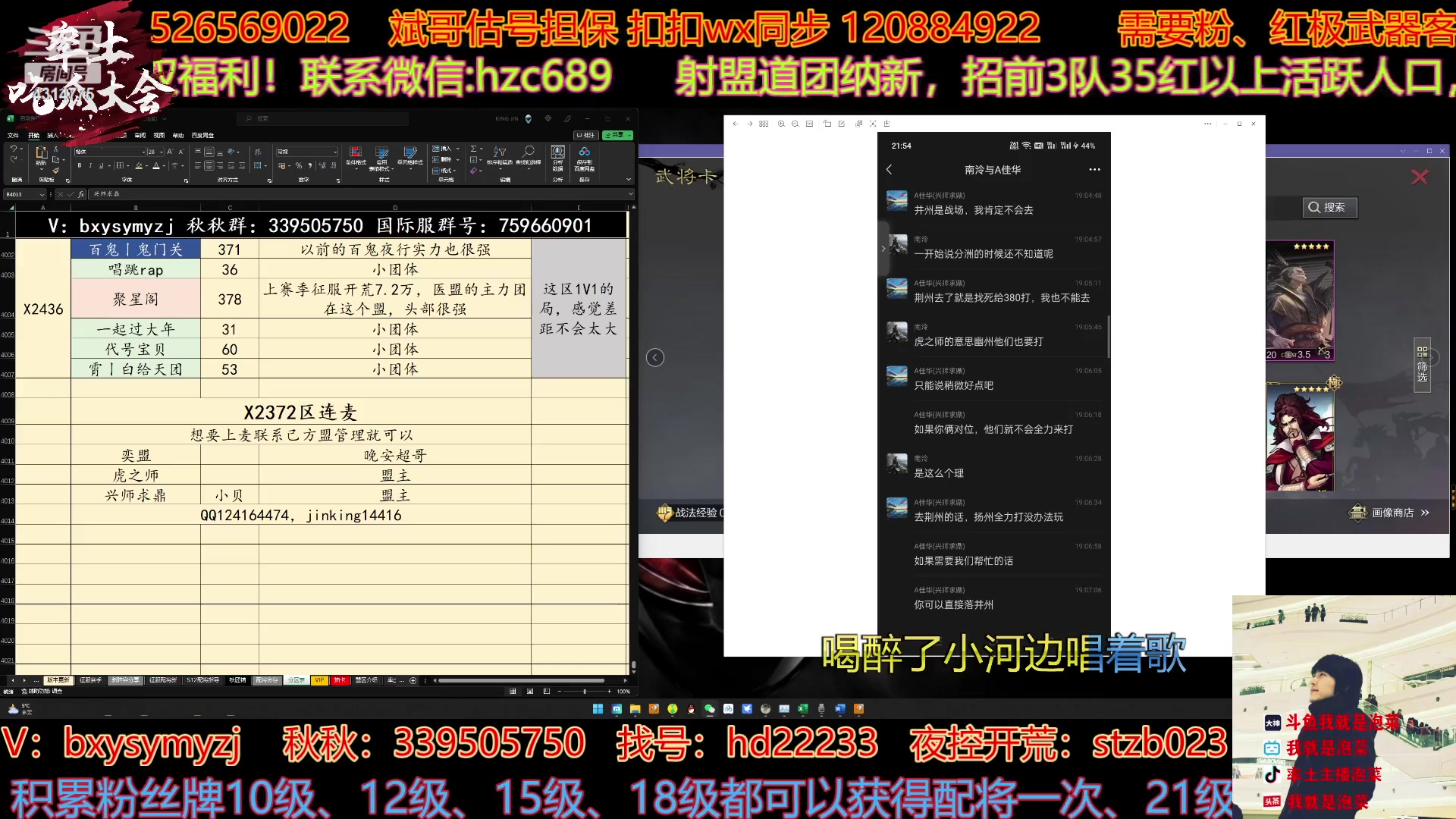Open the font size 28 dropdown

pos(162,152)
